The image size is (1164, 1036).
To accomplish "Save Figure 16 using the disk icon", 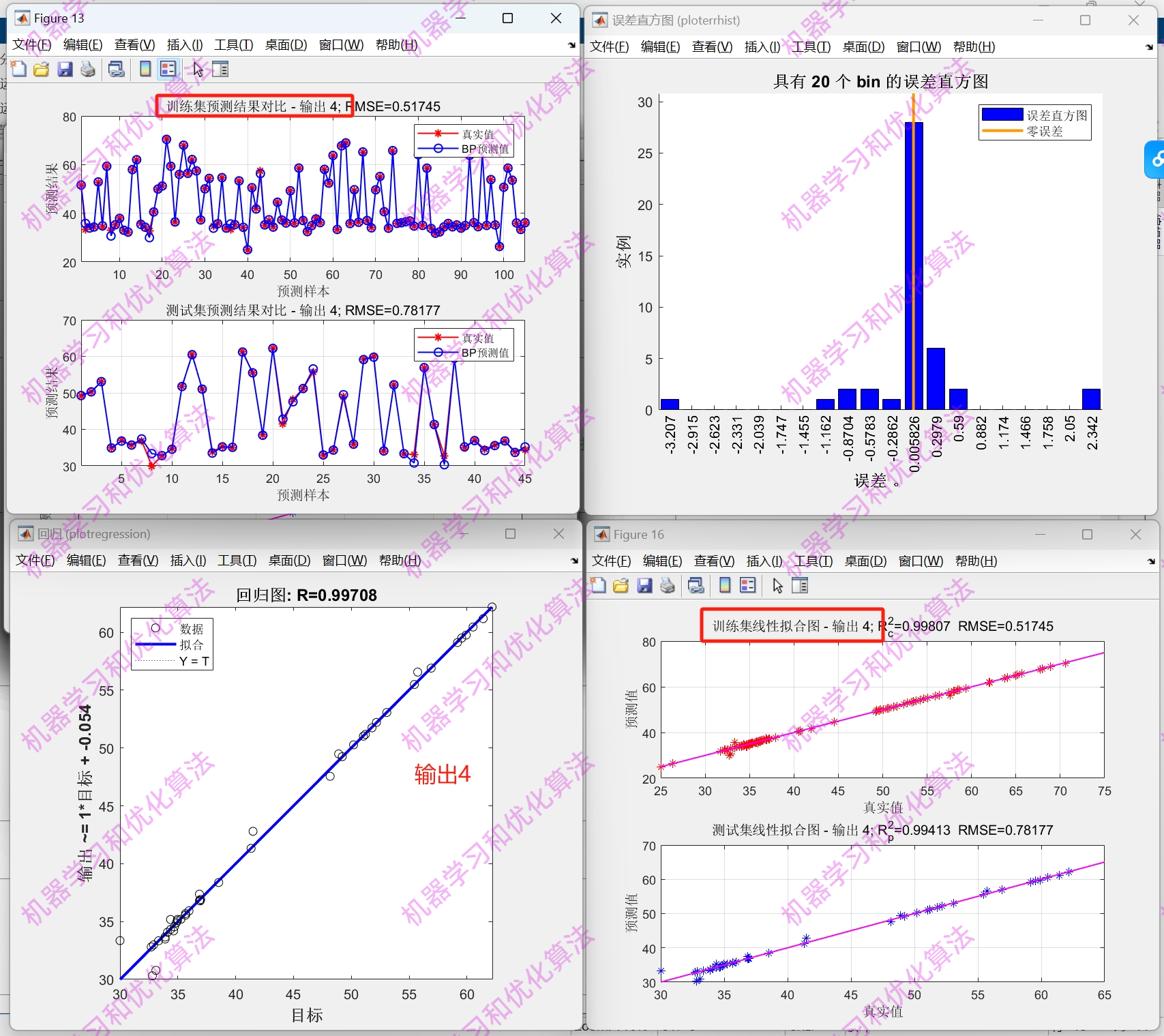I will coord(644,585).
